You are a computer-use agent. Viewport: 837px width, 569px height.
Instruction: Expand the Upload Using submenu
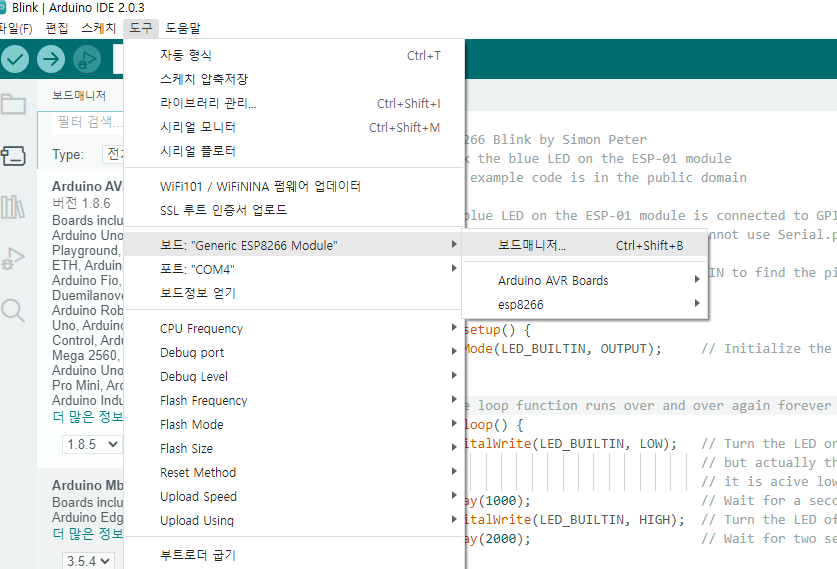(294, 520)
